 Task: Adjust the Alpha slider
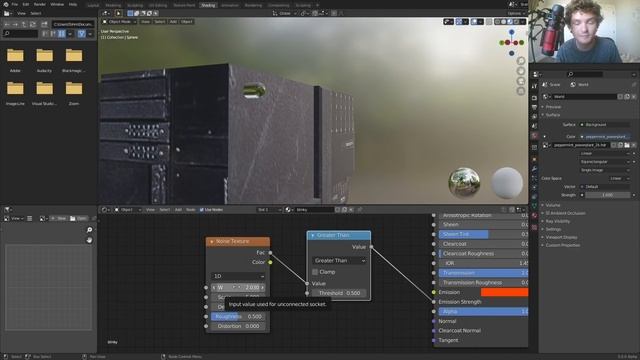click(483, 312)
